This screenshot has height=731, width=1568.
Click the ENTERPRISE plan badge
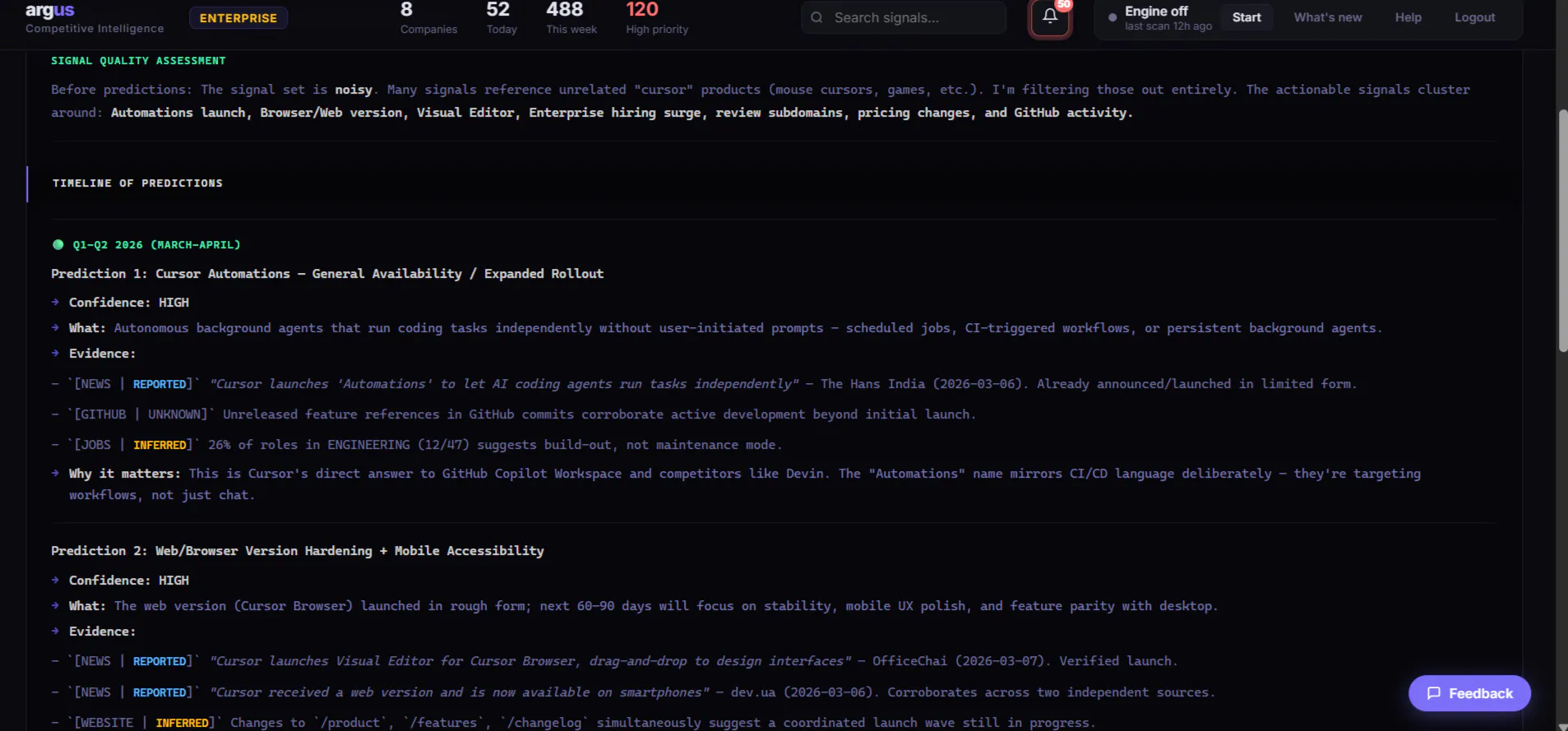(238, 18)
